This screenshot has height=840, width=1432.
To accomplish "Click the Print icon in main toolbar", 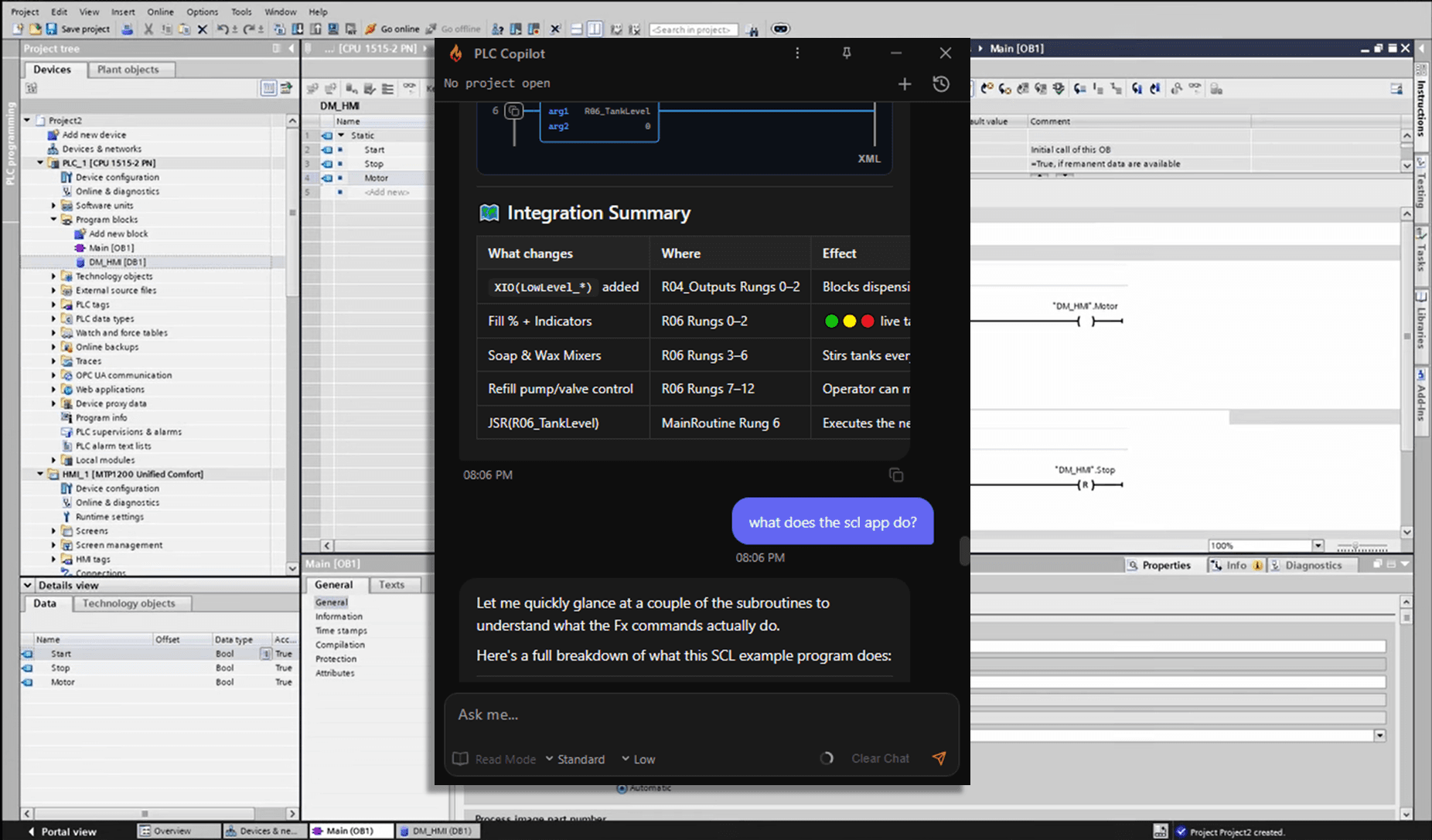I will (x=128, y=29).
